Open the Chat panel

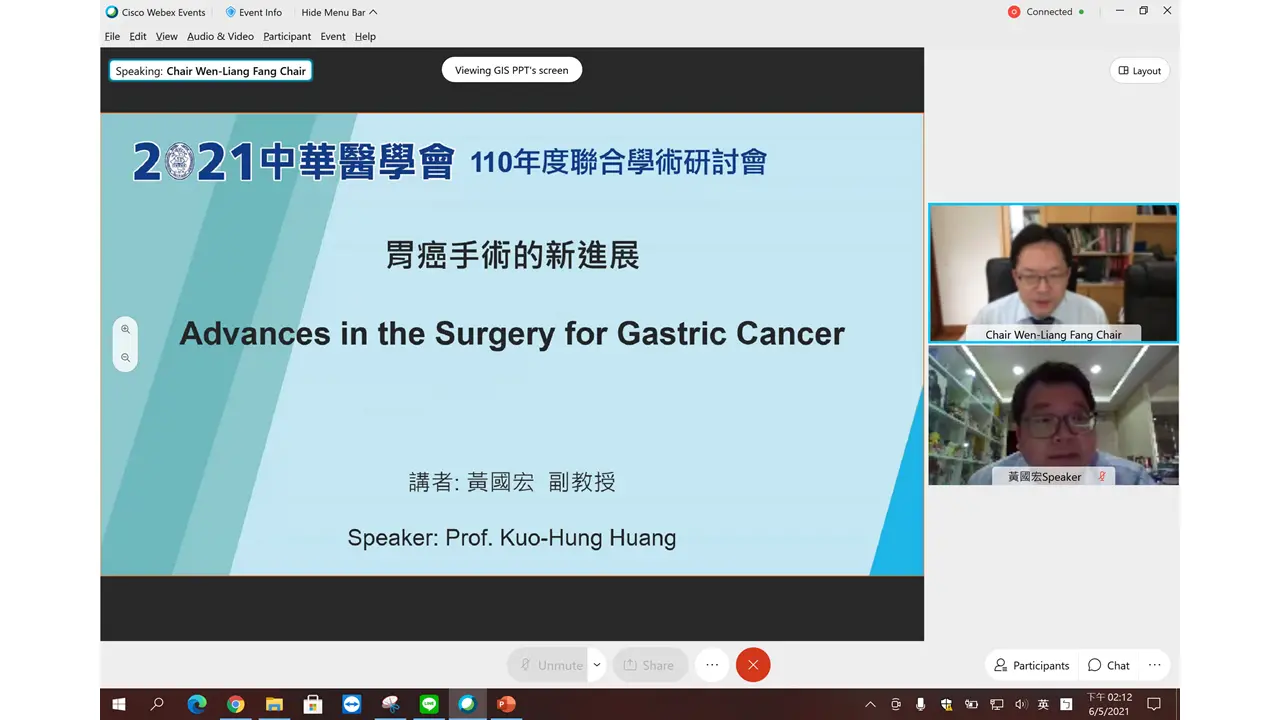[x=1108, y=665]
